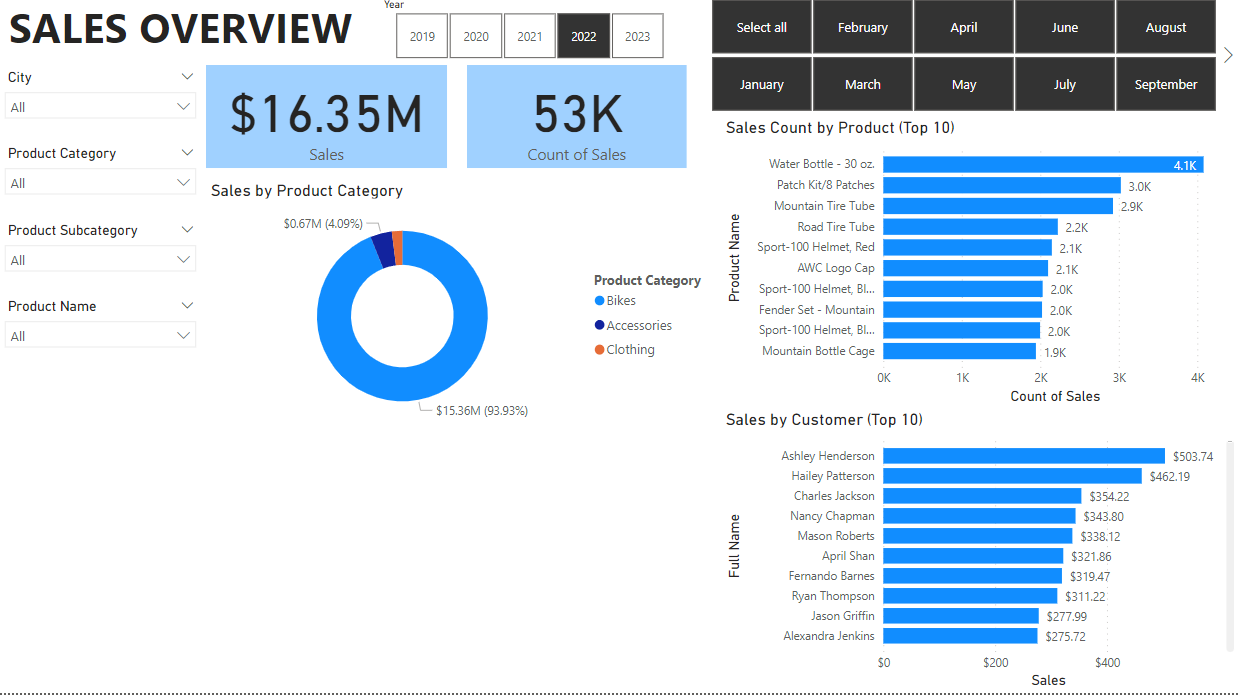
Task: Deselect the 2022 year button
Action: [x=584, y=37]
